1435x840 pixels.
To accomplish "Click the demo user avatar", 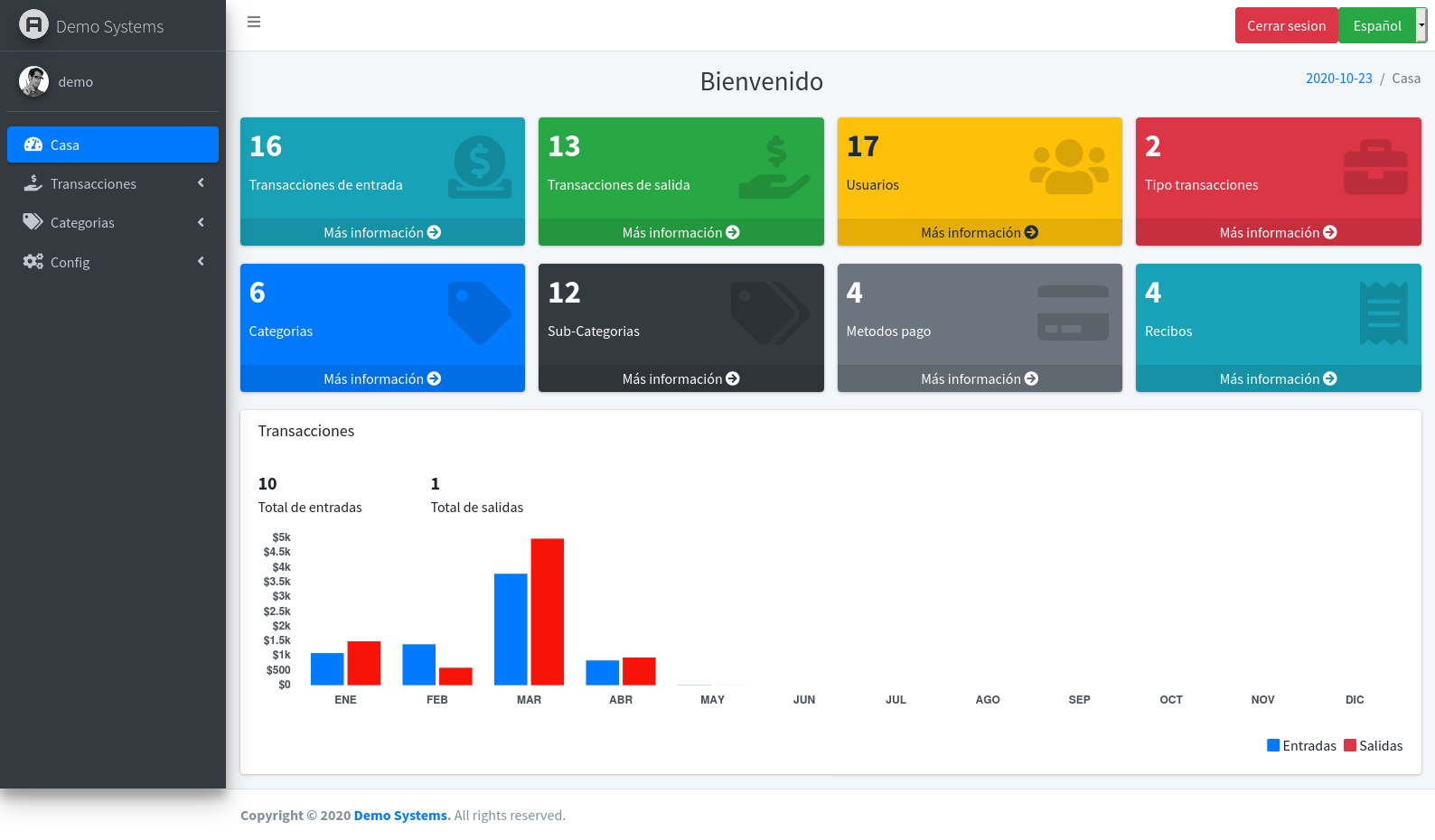I will (33, 81).
